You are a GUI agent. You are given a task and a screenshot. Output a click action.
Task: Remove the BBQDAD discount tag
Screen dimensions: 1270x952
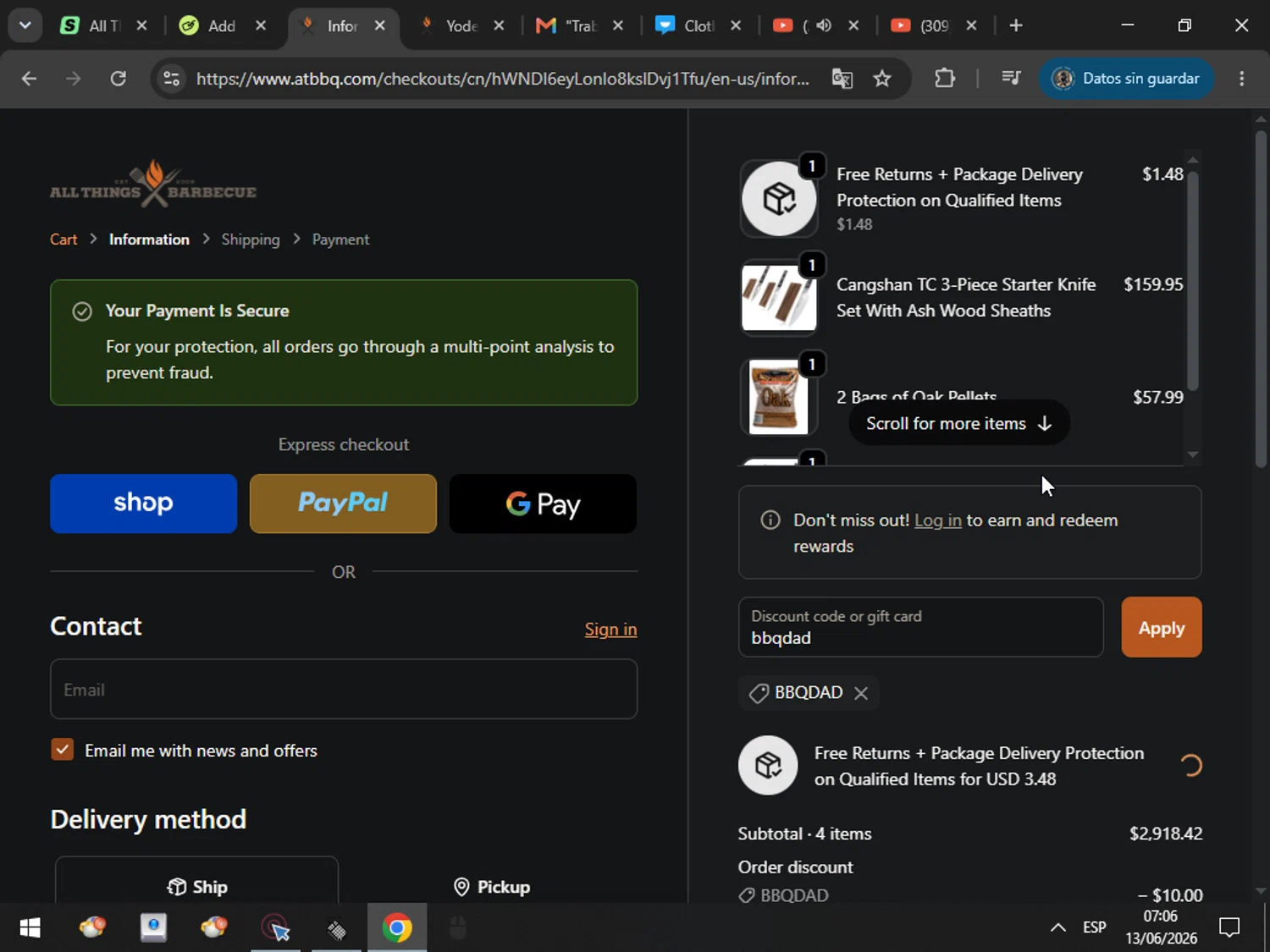[x=861, y=693]
